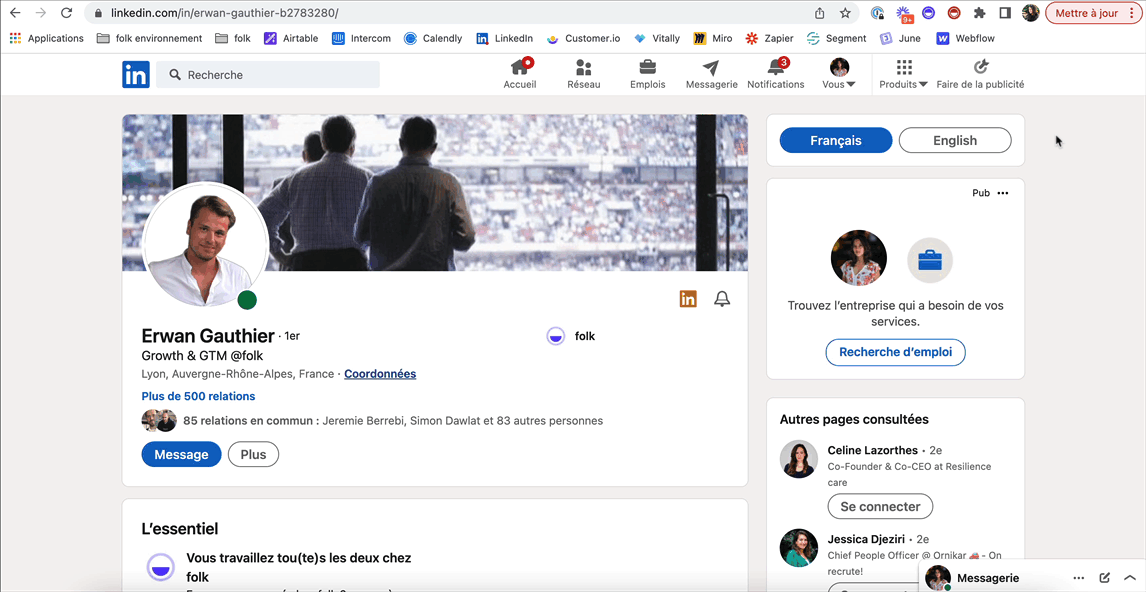Switch profile language to Français

tap(836, 141)
